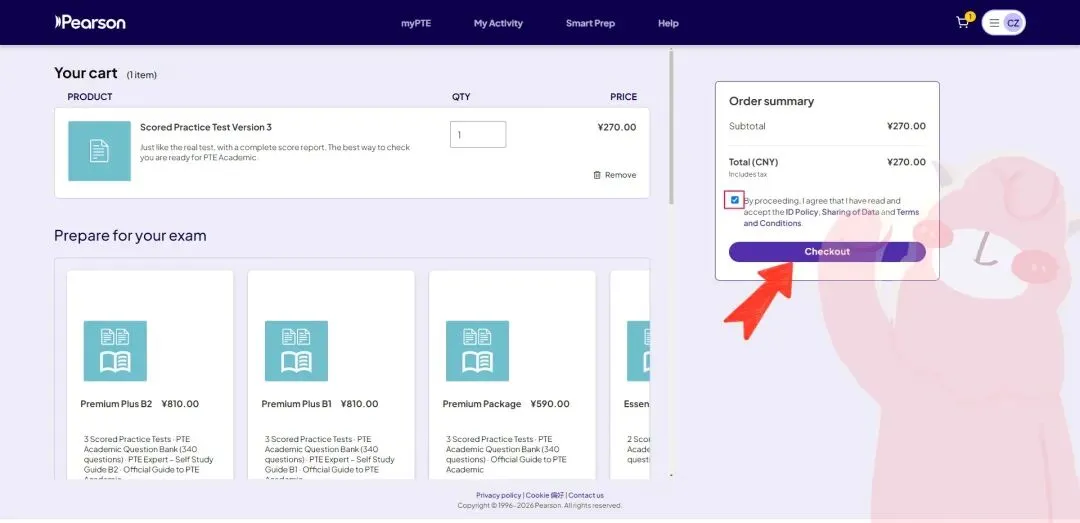Click the Scored Practice Test document thumbnail
This screenshot has height=523, width=1080.
(x=99, y=151)
